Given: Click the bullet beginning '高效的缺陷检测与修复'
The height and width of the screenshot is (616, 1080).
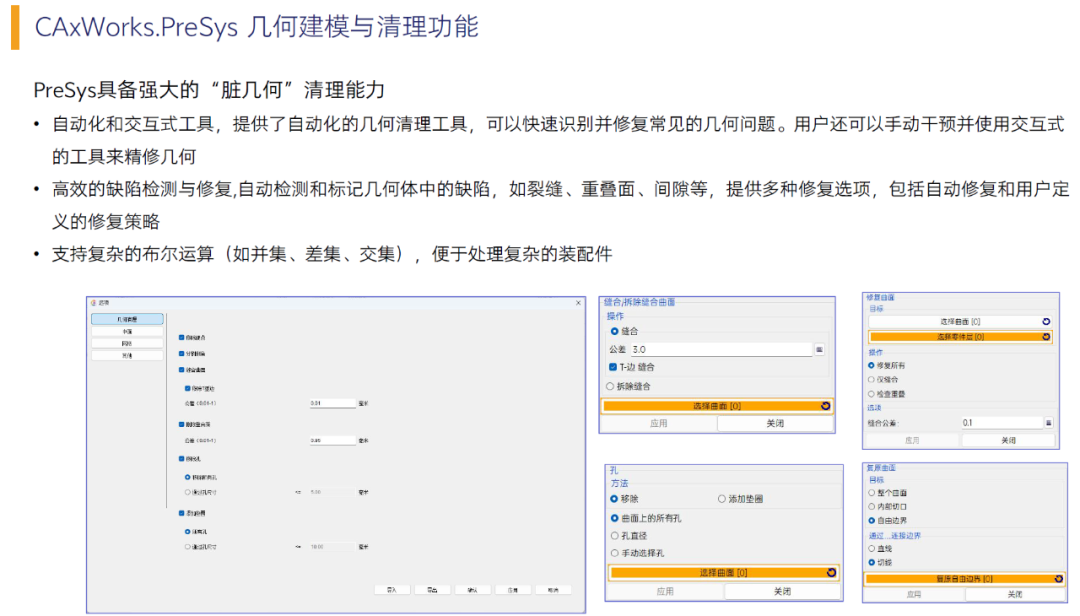Looking at the screenshot, I should [561, 205].
